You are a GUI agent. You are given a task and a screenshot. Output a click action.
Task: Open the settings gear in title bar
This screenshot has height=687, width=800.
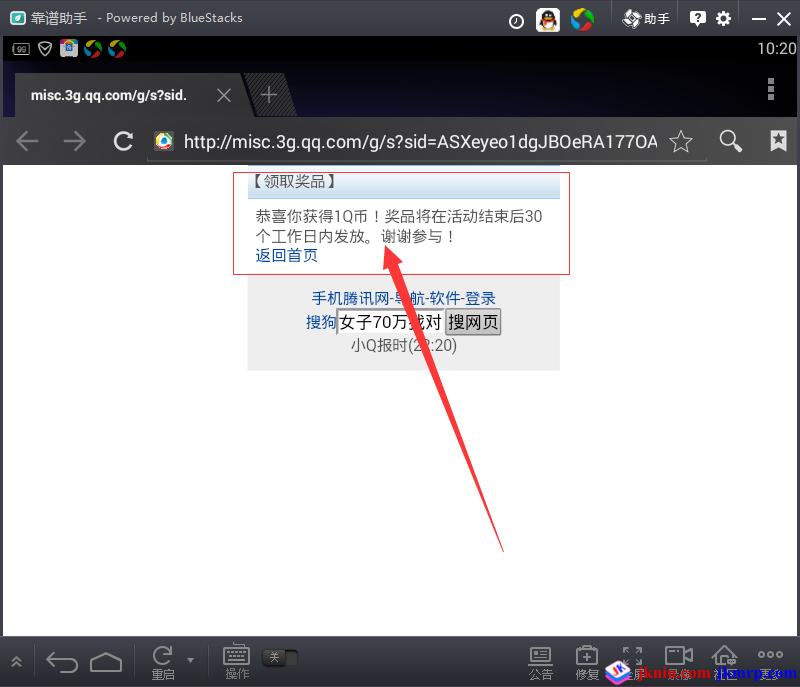723,19
